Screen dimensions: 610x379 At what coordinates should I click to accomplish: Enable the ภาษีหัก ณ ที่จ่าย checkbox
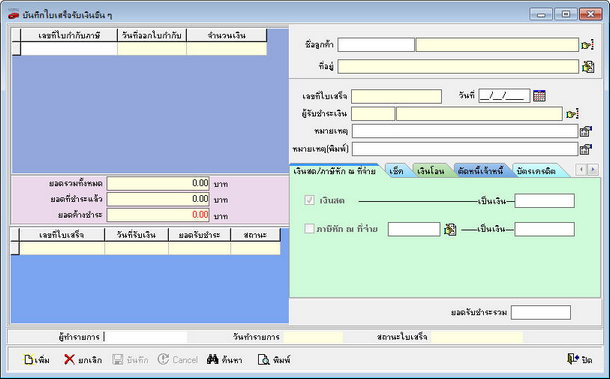click(x=309, y=229)
